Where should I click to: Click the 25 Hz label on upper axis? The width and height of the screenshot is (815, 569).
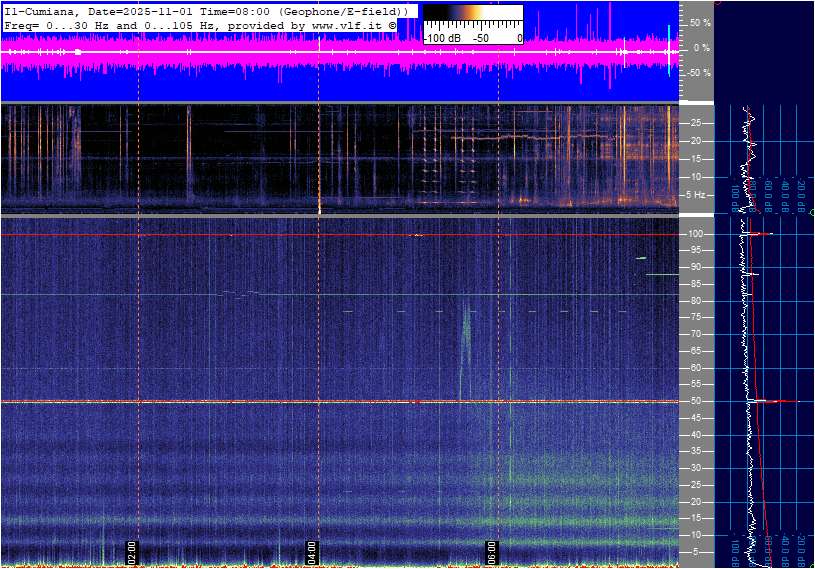pyautogui.click(x=696, y=123)
